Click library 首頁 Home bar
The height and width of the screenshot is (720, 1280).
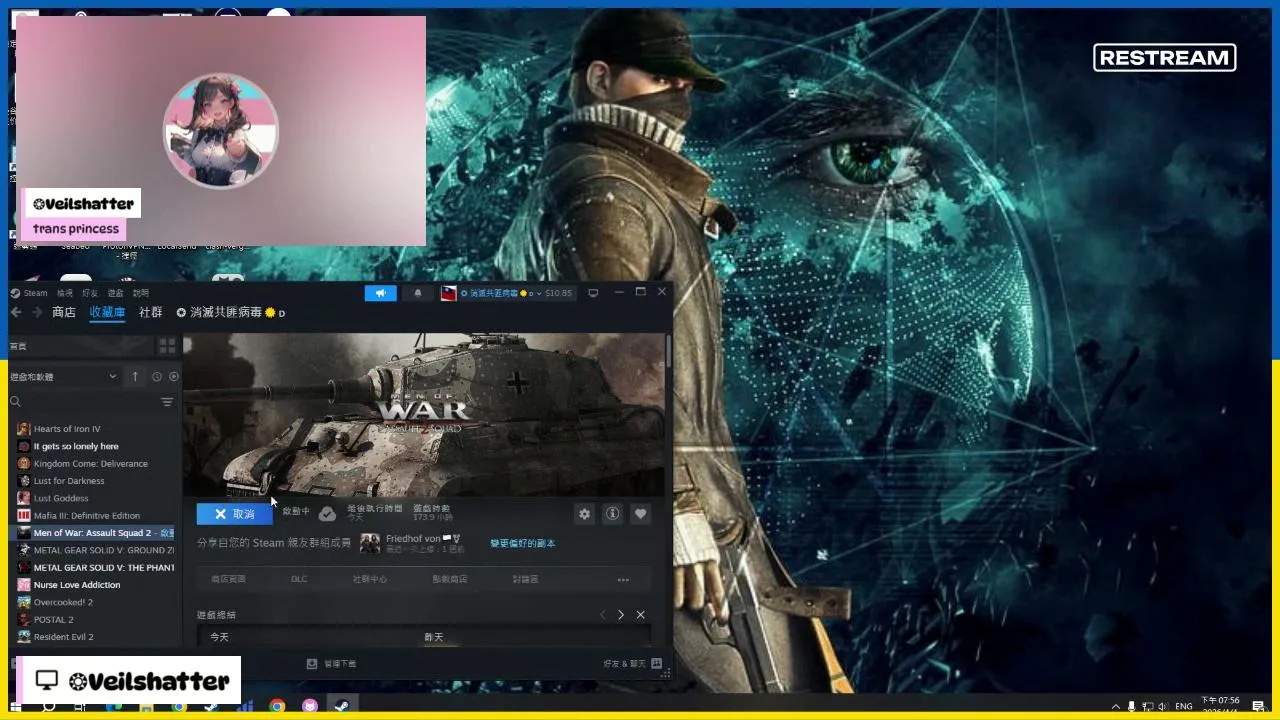point(79,346)
